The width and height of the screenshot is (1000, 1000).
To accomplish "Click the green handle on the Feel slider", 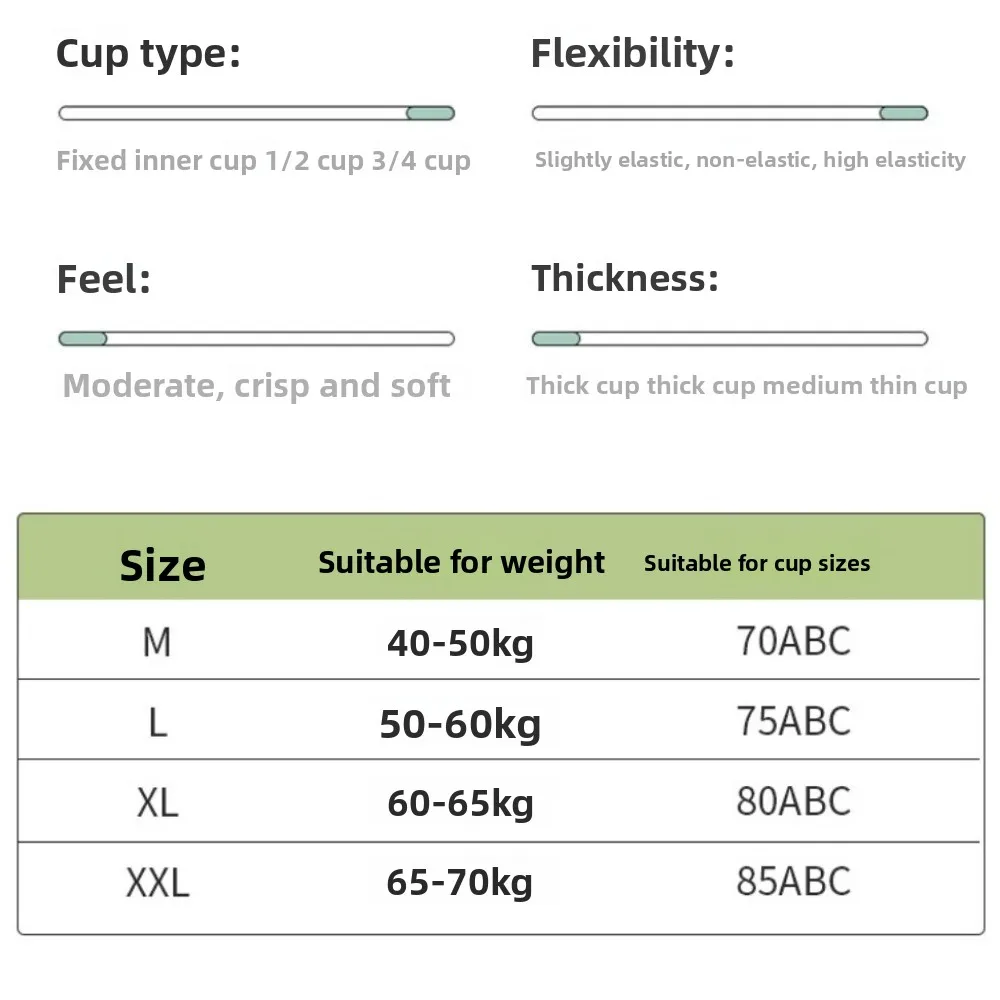I will (83, 339).
